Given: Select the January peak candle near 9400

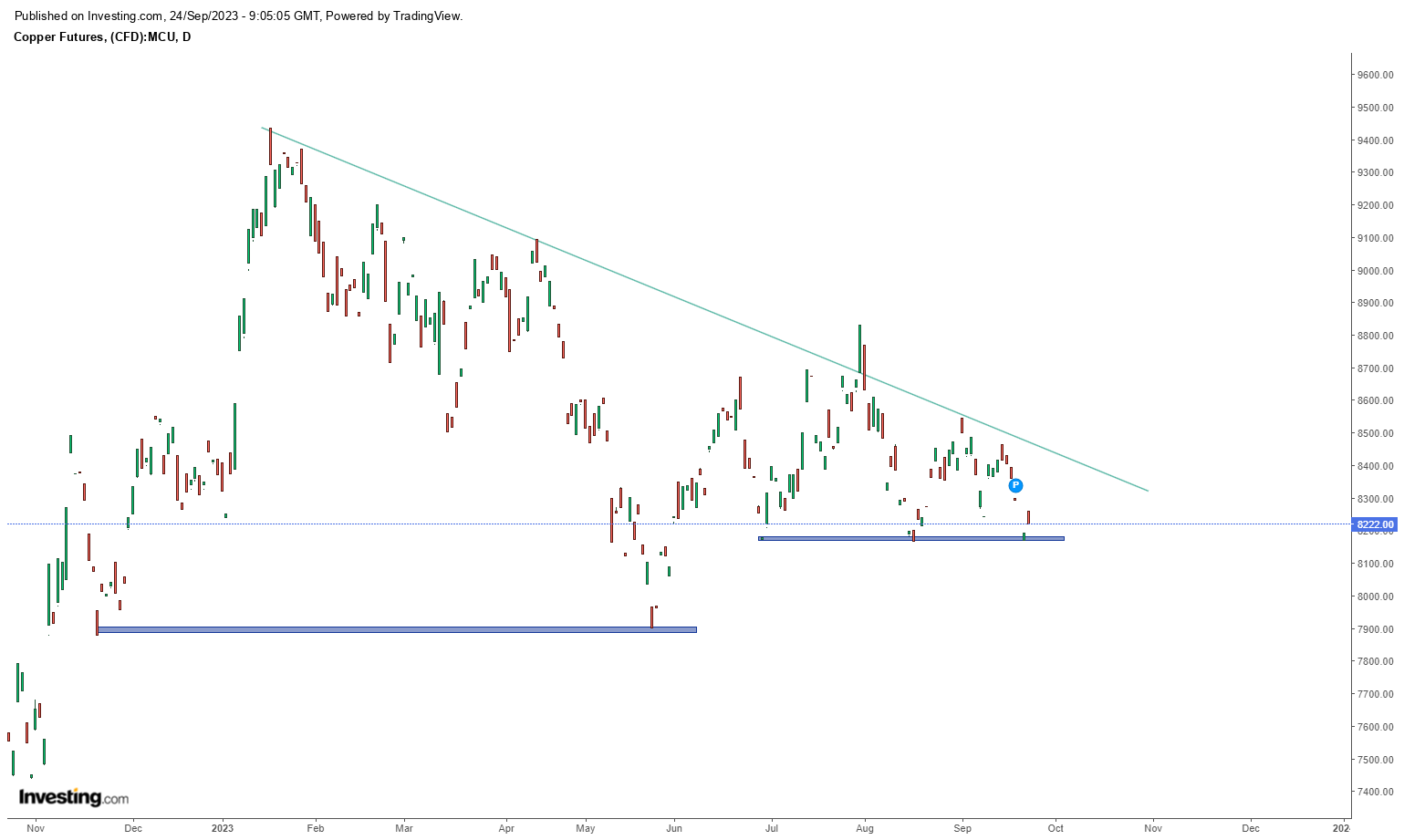Looking at the screenshot, I should 270,146.
